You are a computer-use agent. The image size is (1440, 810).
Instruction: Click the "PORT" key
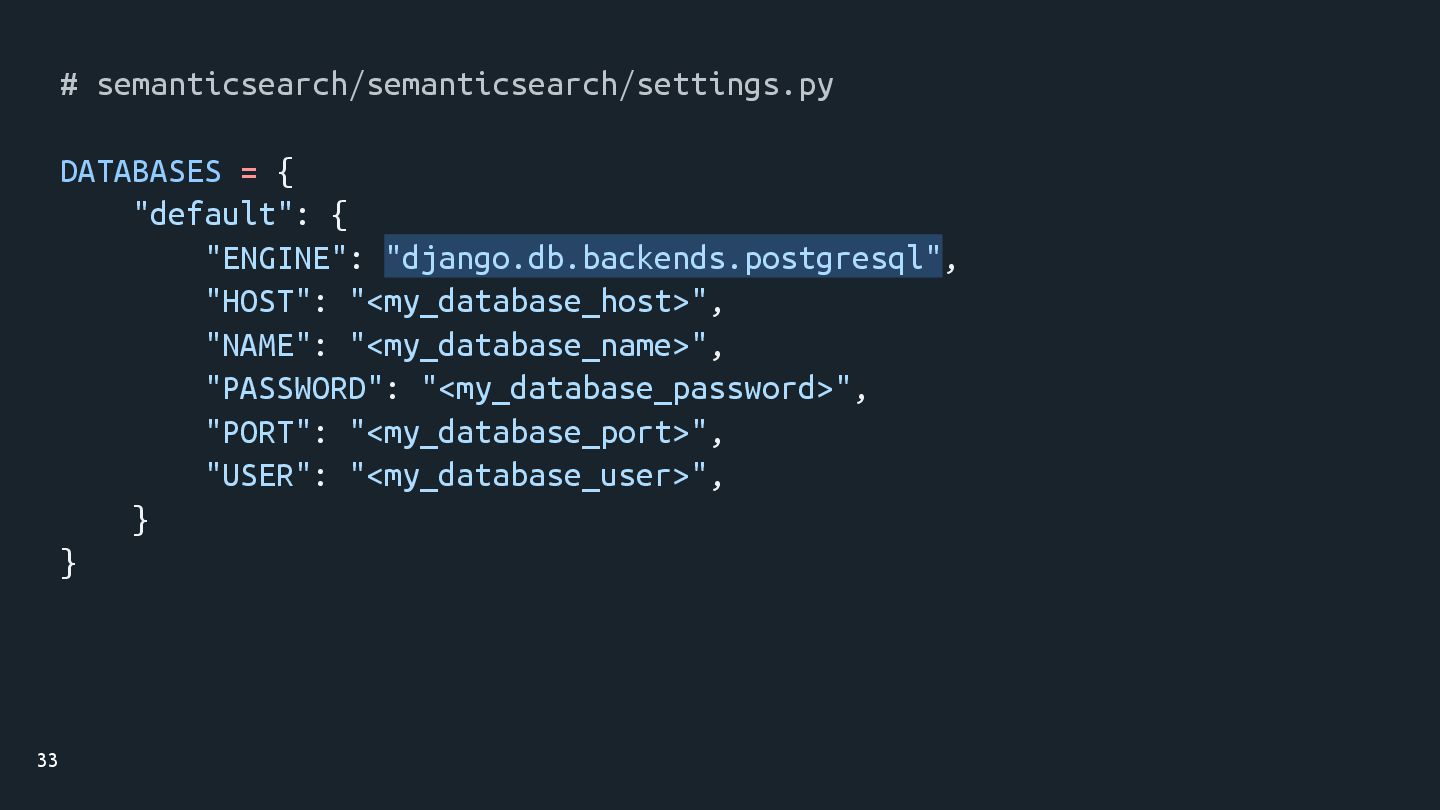coord(258,433)
